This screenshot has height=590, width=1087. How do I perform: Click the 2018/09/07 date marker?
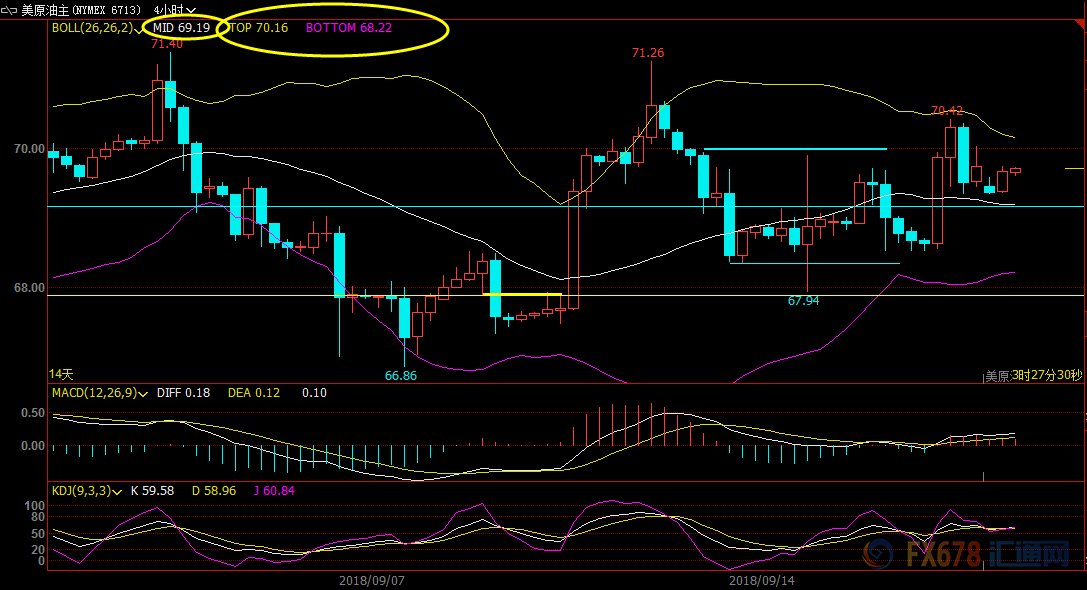coord(372,581)
